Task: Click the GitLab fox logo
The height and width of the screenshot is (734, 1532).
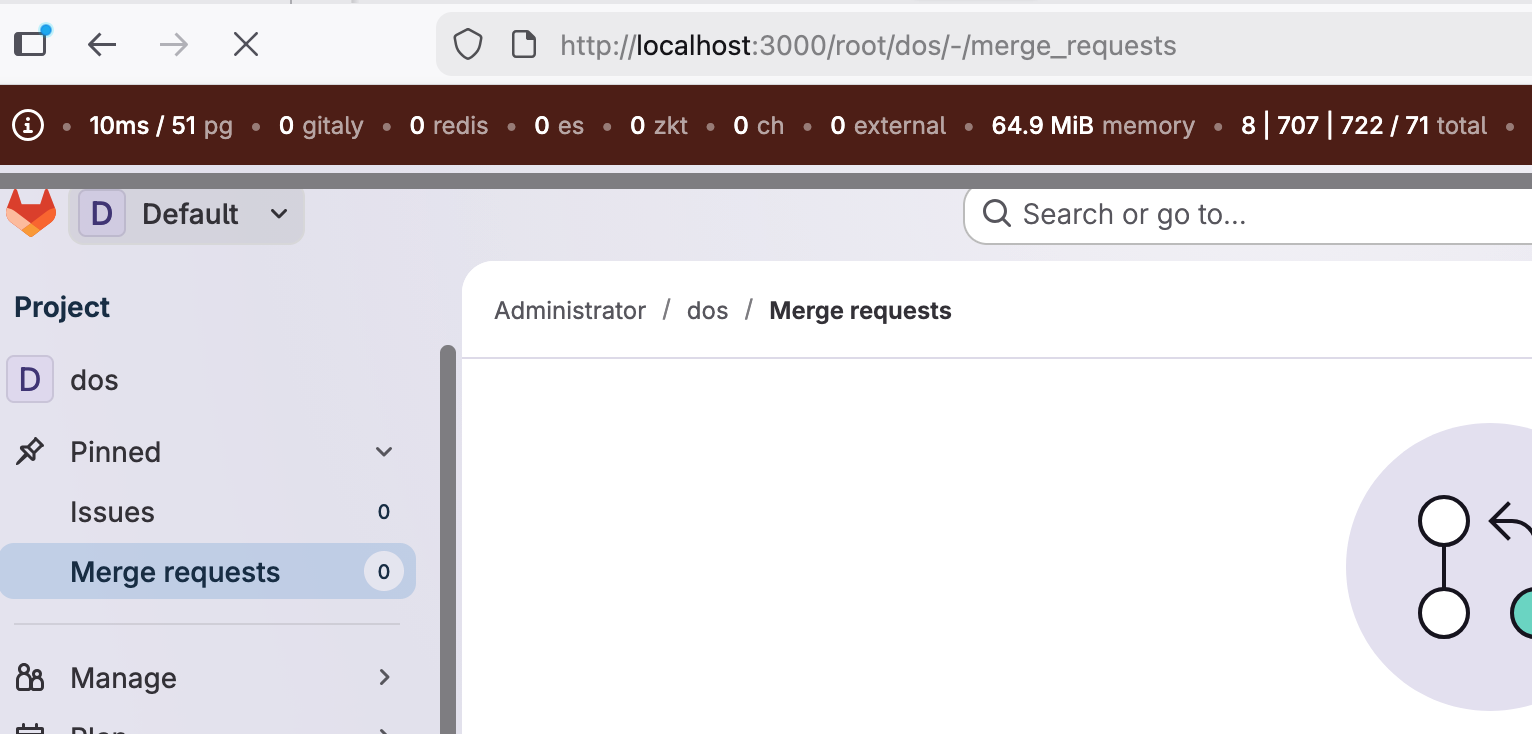Action: coord(31,213)
